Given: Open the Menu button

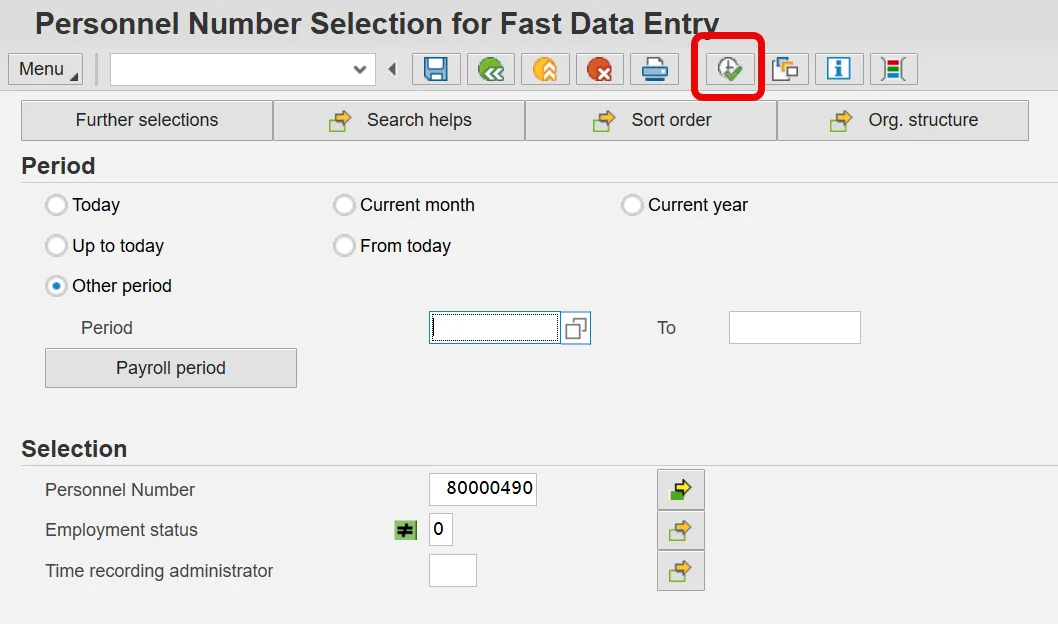Looking at the screenshot, I should pos(46,69).
